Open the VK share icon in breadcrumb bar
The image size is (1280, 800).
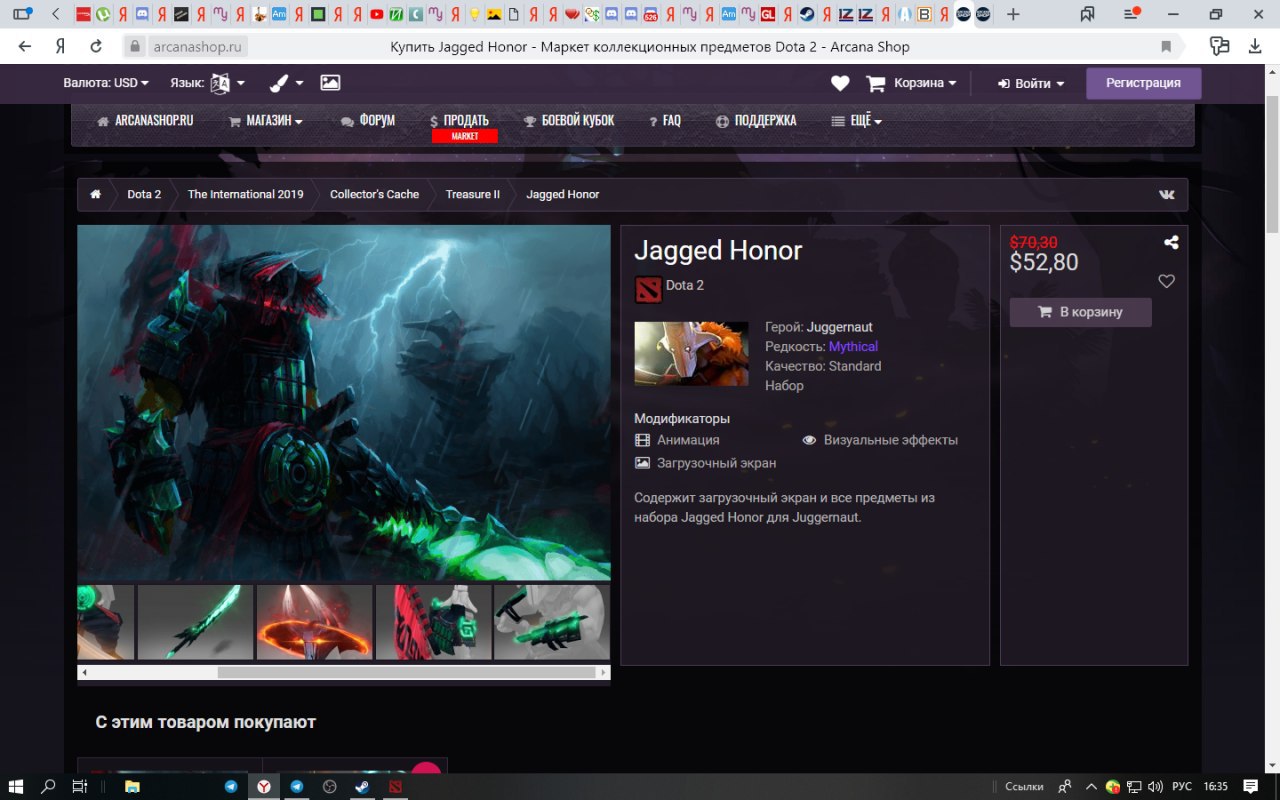(1167, 195)
